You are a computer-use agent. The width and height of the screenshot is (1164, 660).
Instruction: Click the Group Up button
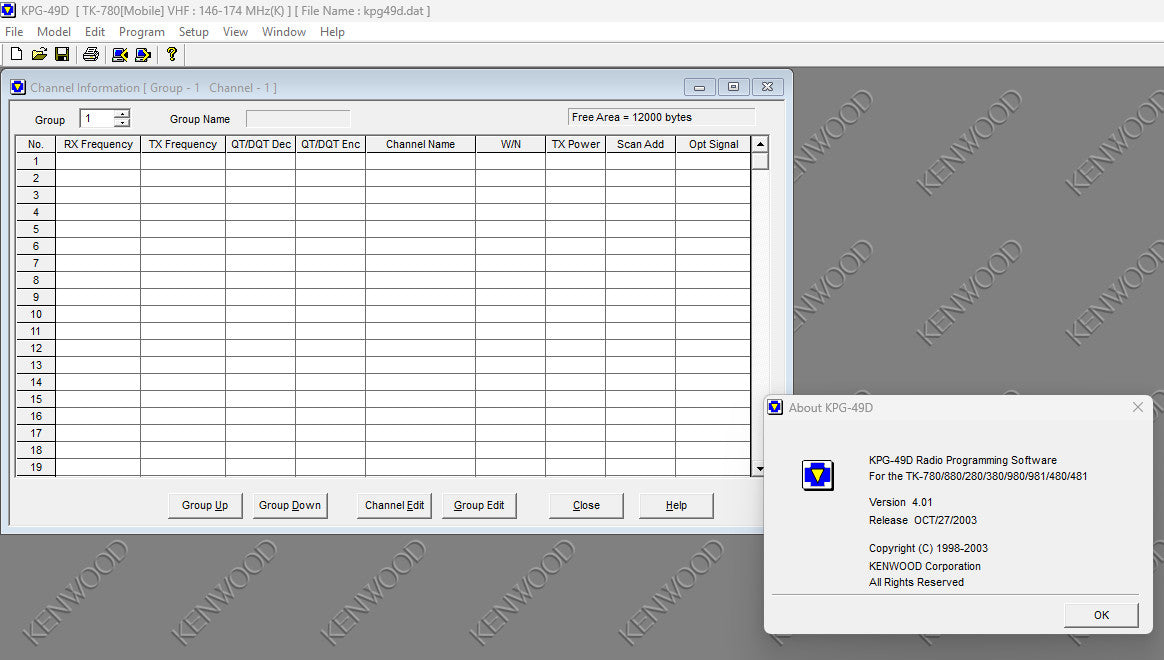(205, 506)
